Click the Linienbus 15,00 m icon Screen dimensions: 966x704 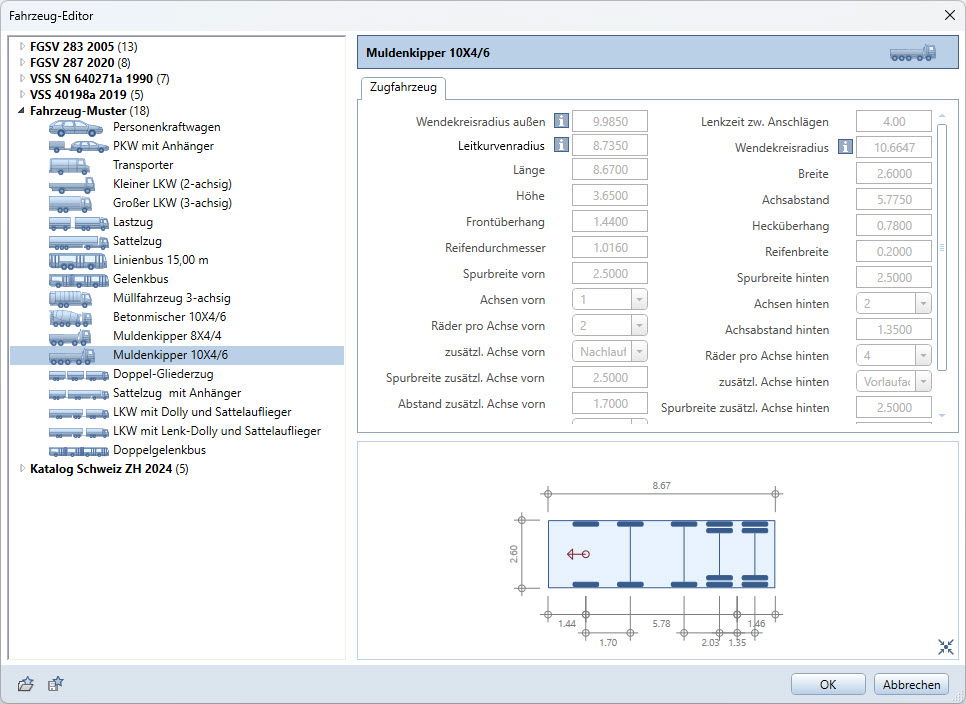tap(78, 261)
